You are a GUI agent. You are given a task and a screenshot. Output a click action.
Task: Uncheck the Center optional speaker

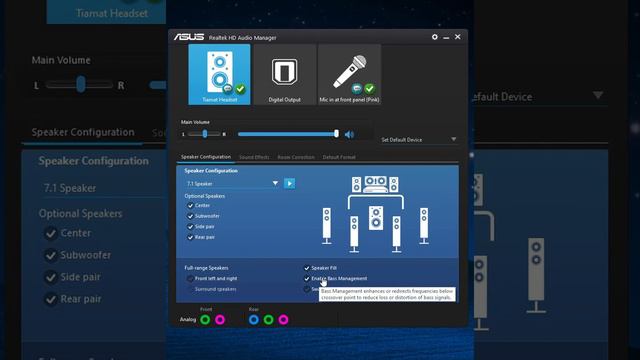tap(190, 206)
